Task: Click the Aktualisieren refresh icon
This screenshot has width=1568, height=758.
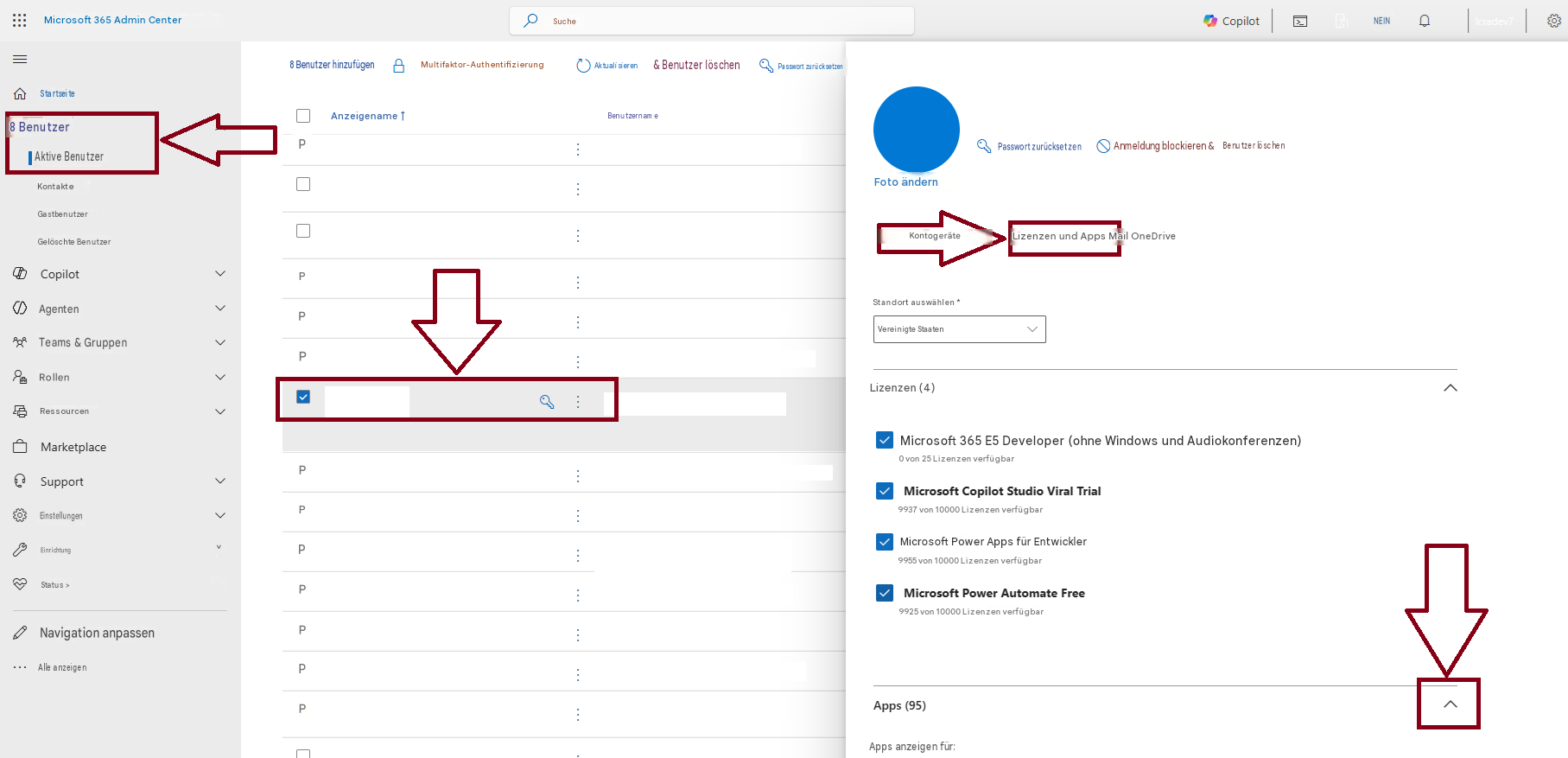Action: point(583,66)
